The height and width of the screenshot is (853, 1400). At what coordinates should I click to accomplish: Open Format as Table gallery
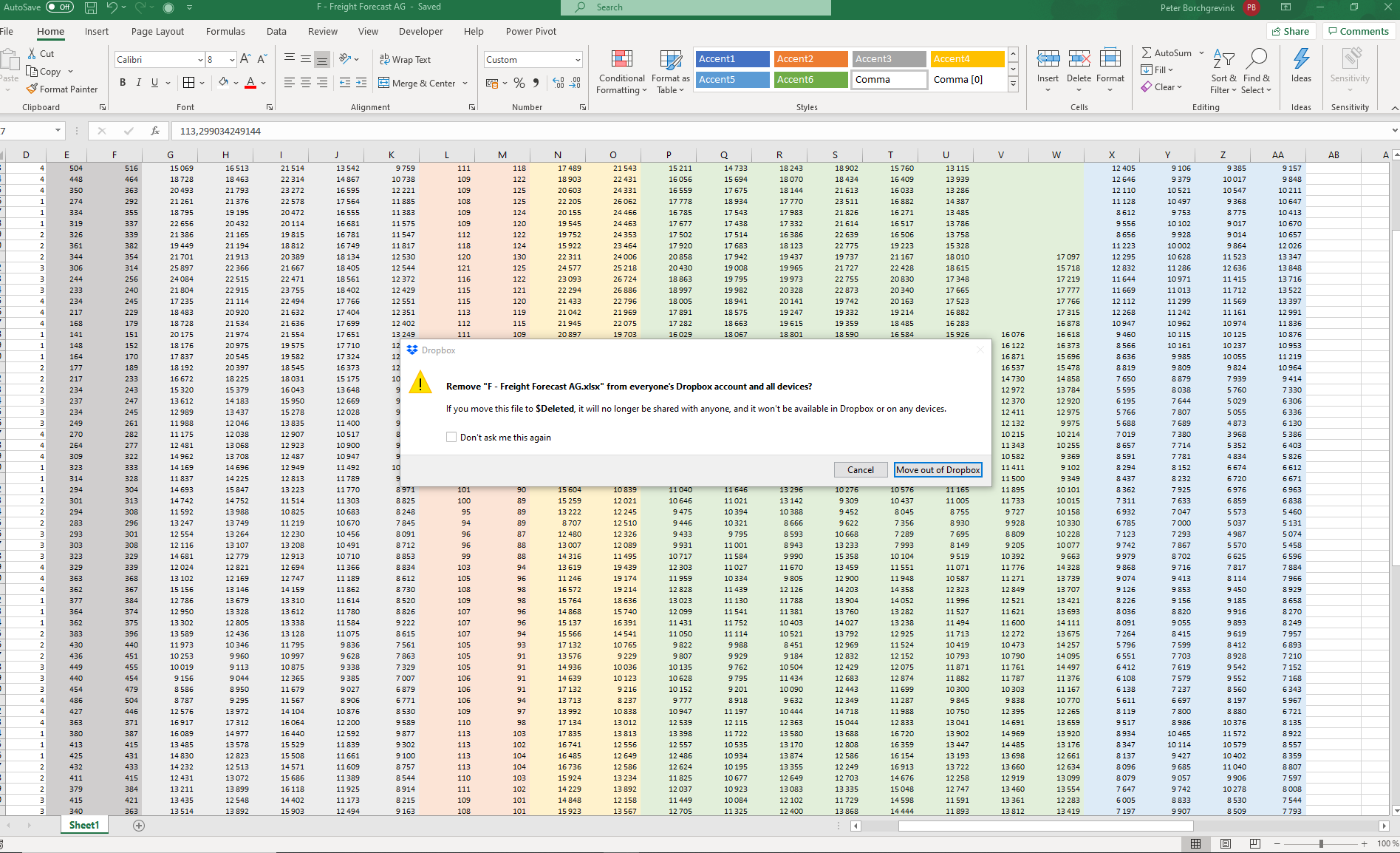click(671, 72)
